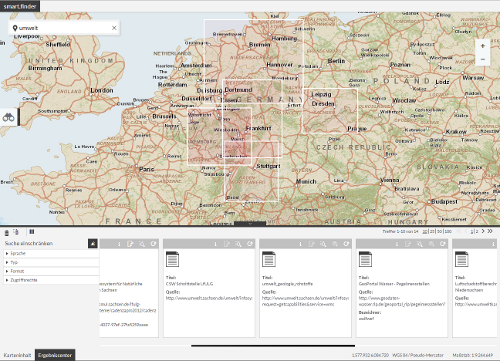This screenshot has height=361, width=500.
Task: Set results per page to 50
Action: (x=439, y=231)
